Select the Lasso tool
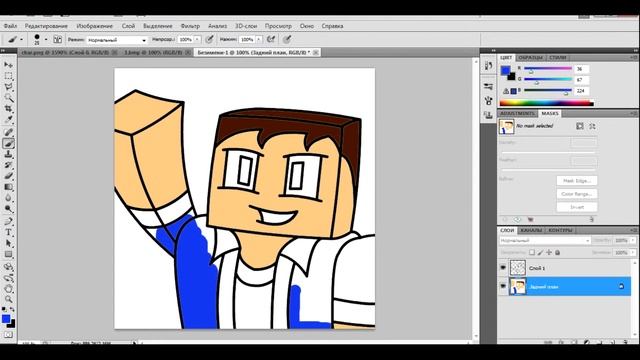This screenshot has width=640, height=360. 8,87
